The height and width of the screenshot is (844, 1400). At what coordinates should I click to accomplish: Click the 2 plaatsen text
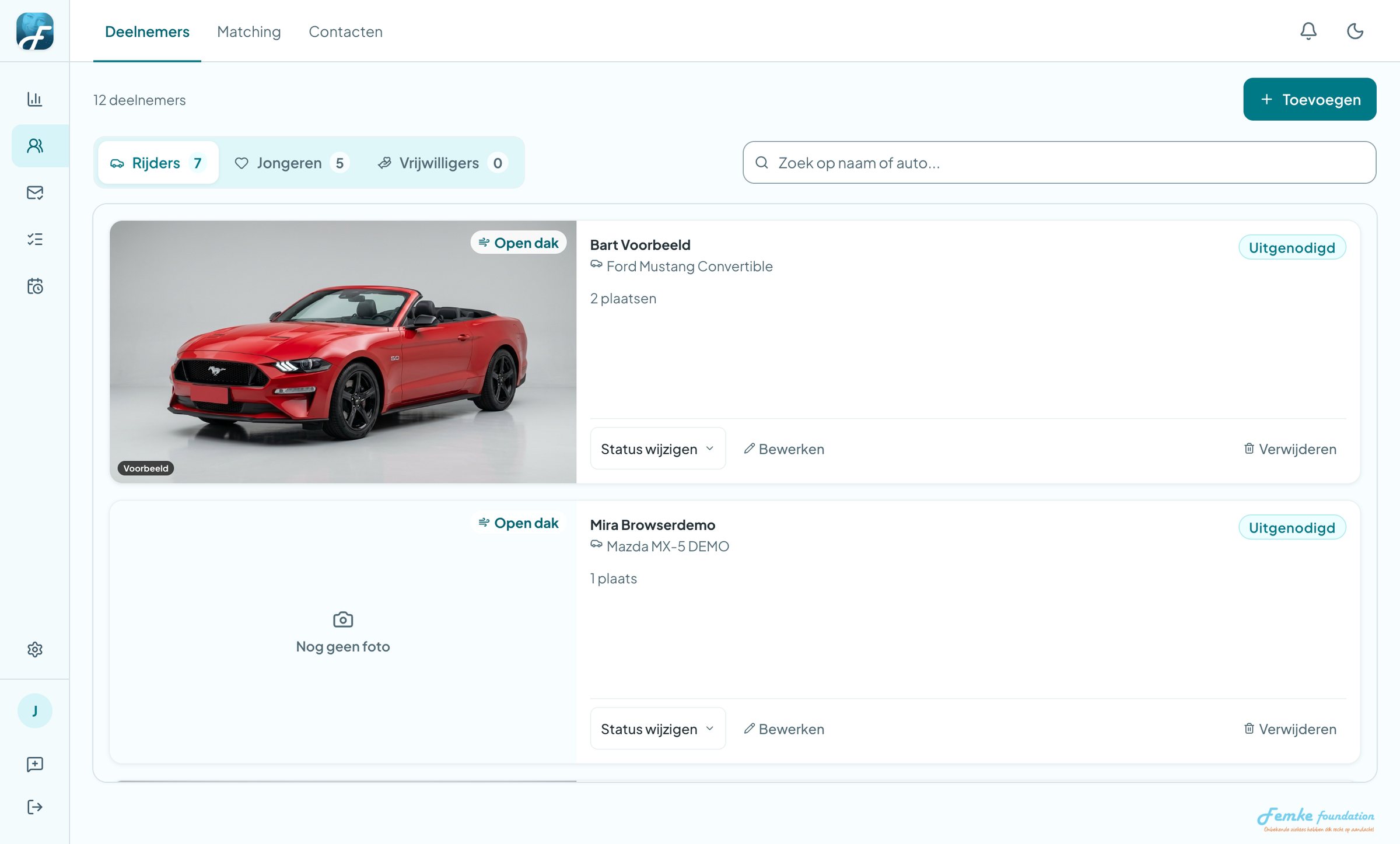[x=623, y=298]
